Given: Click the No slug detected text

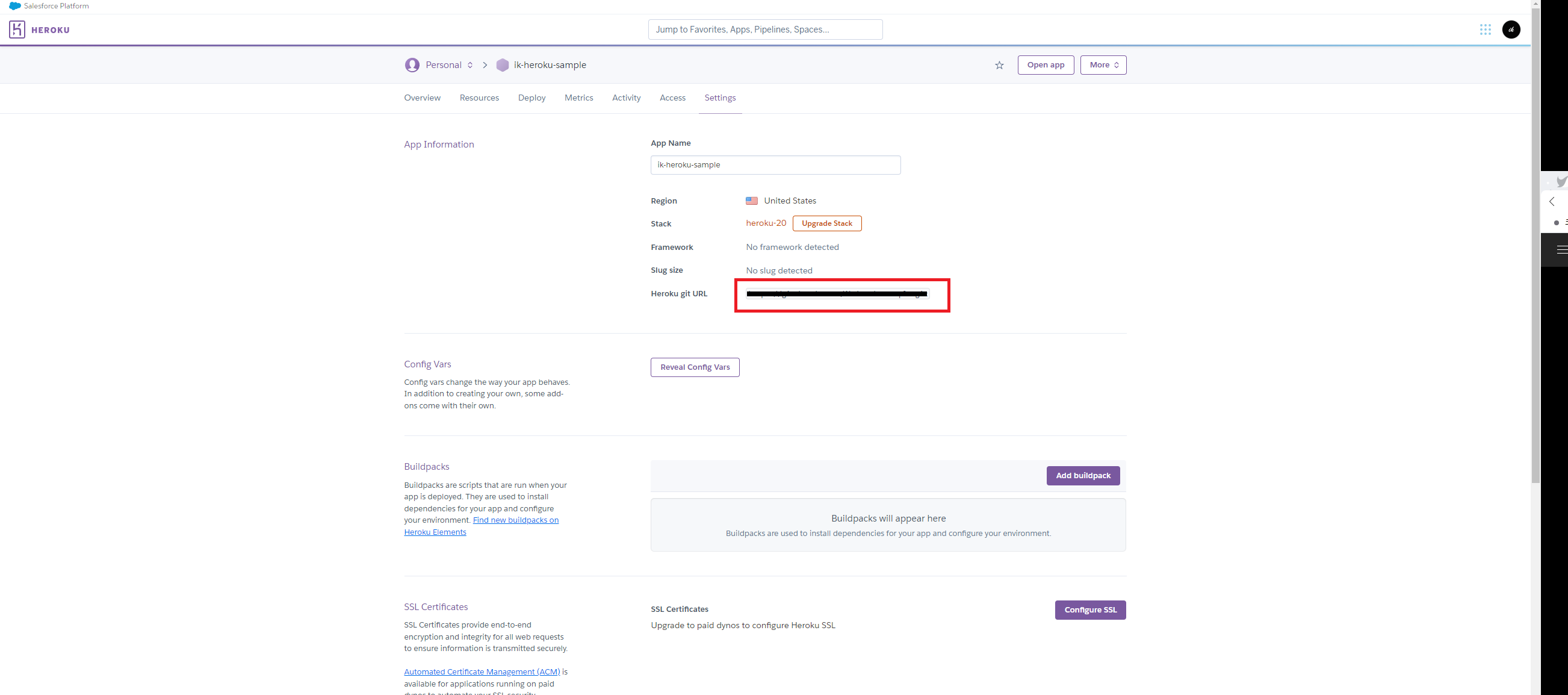Looking at the screenshot, I should coord(778,270).
